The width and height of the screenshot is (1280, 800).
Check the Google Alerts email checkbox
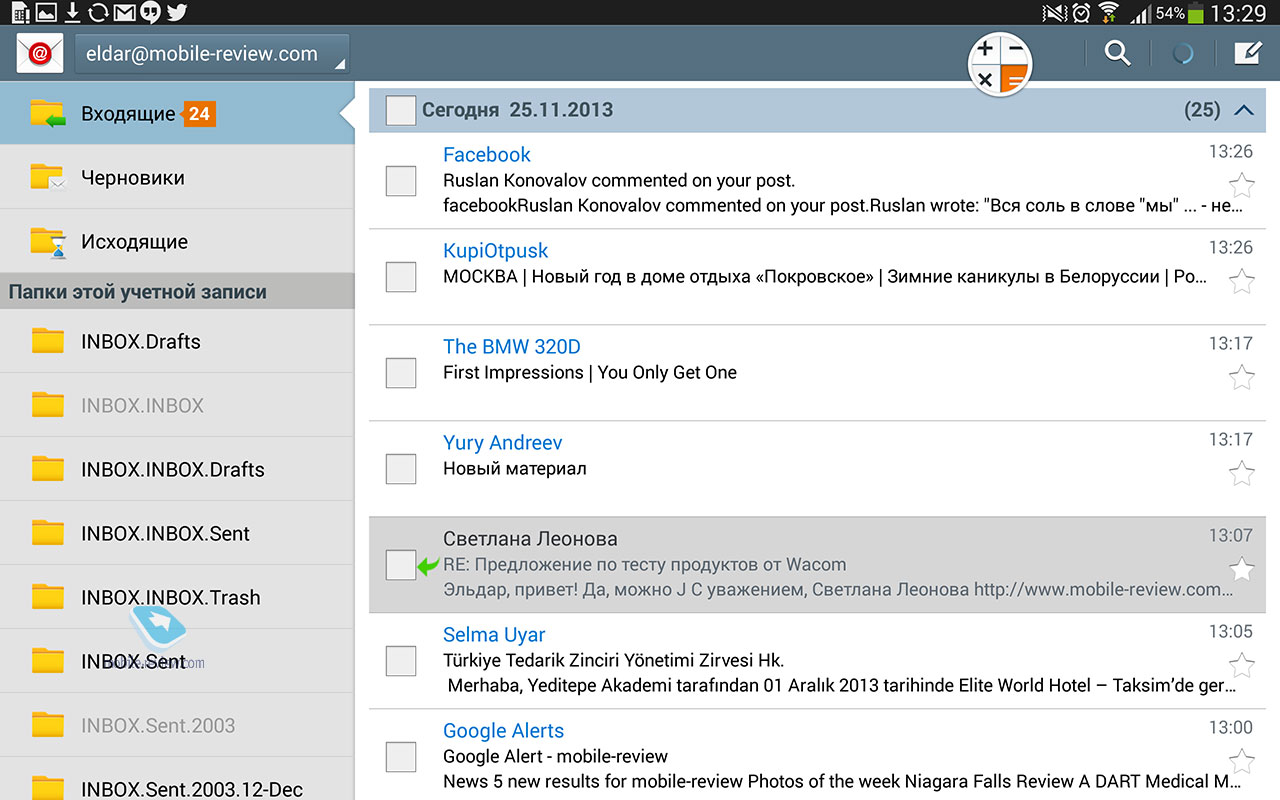click(401, 757)
